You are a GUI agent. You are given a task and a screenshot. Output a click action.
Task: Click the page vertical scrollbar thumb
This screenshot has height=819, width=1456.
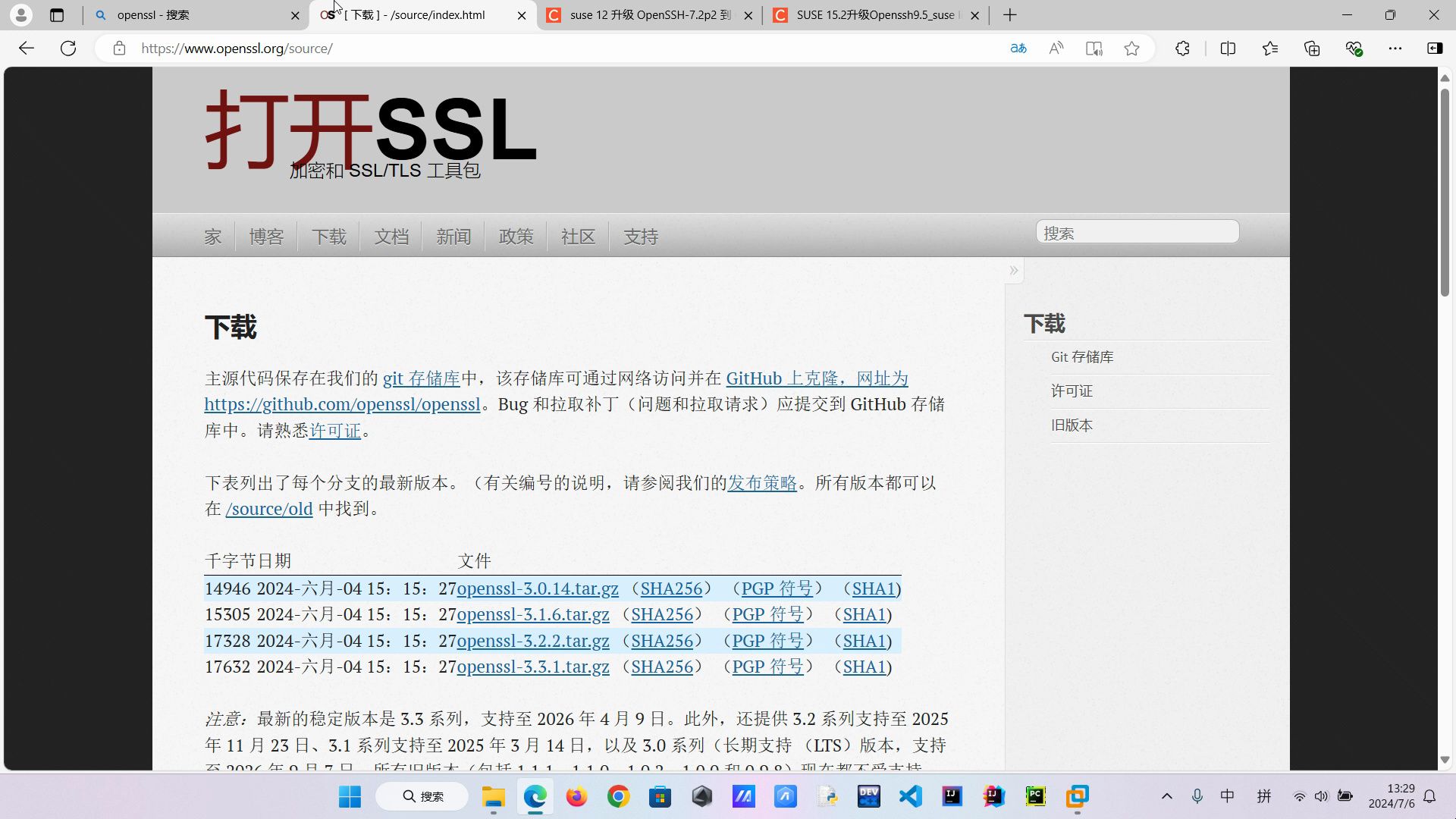pos(1445,193)
